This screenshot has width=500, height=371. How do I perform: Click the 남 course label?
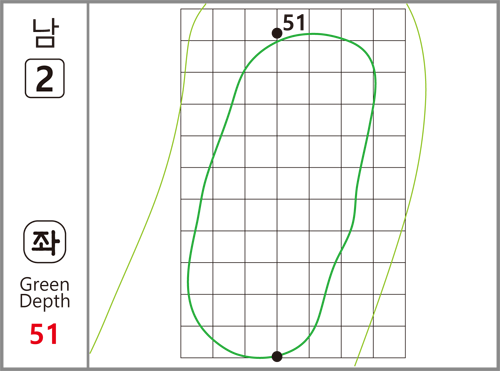click(45, 33)
